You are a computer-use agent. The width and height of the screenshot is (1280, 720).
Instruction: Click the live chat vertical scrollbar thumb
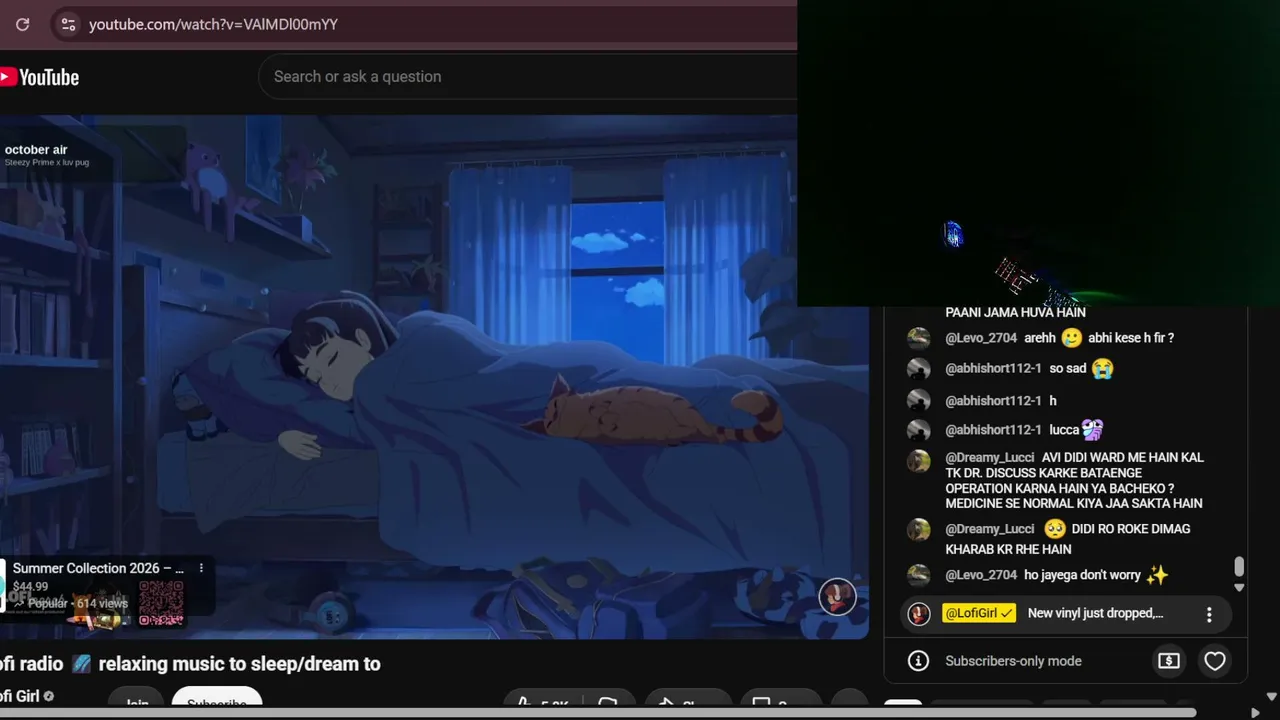point(1239,567)
